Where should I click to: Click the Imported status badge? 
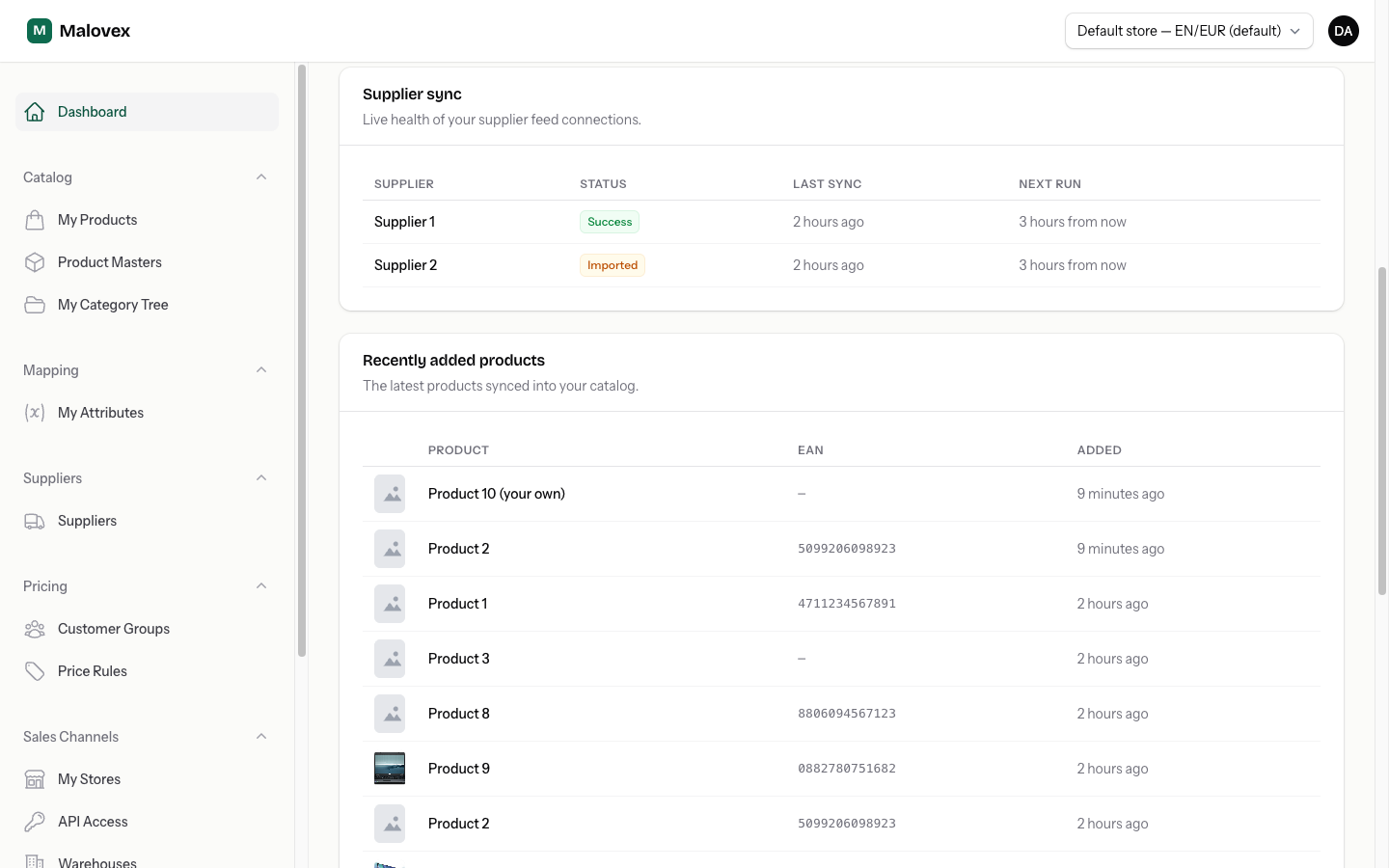613,265
